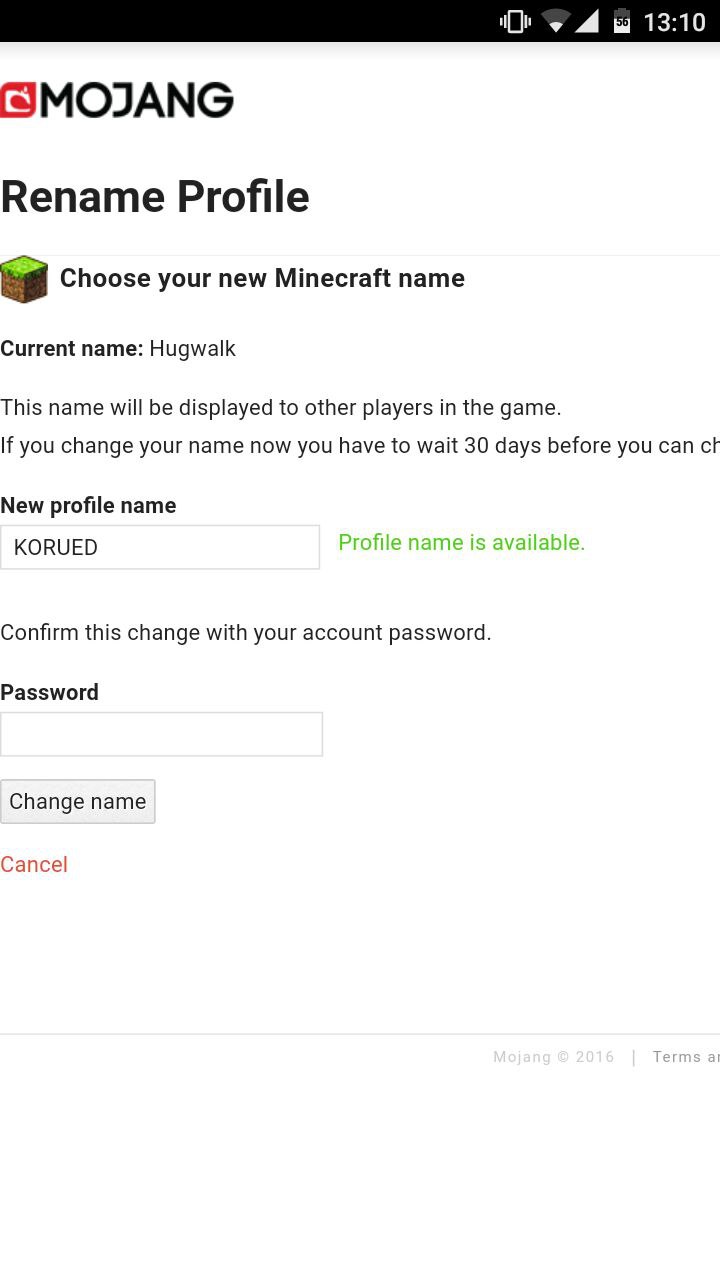Click the 'Profile name is available' message
The width and height of the screenshot is (720, 1280).
point(461,542)
